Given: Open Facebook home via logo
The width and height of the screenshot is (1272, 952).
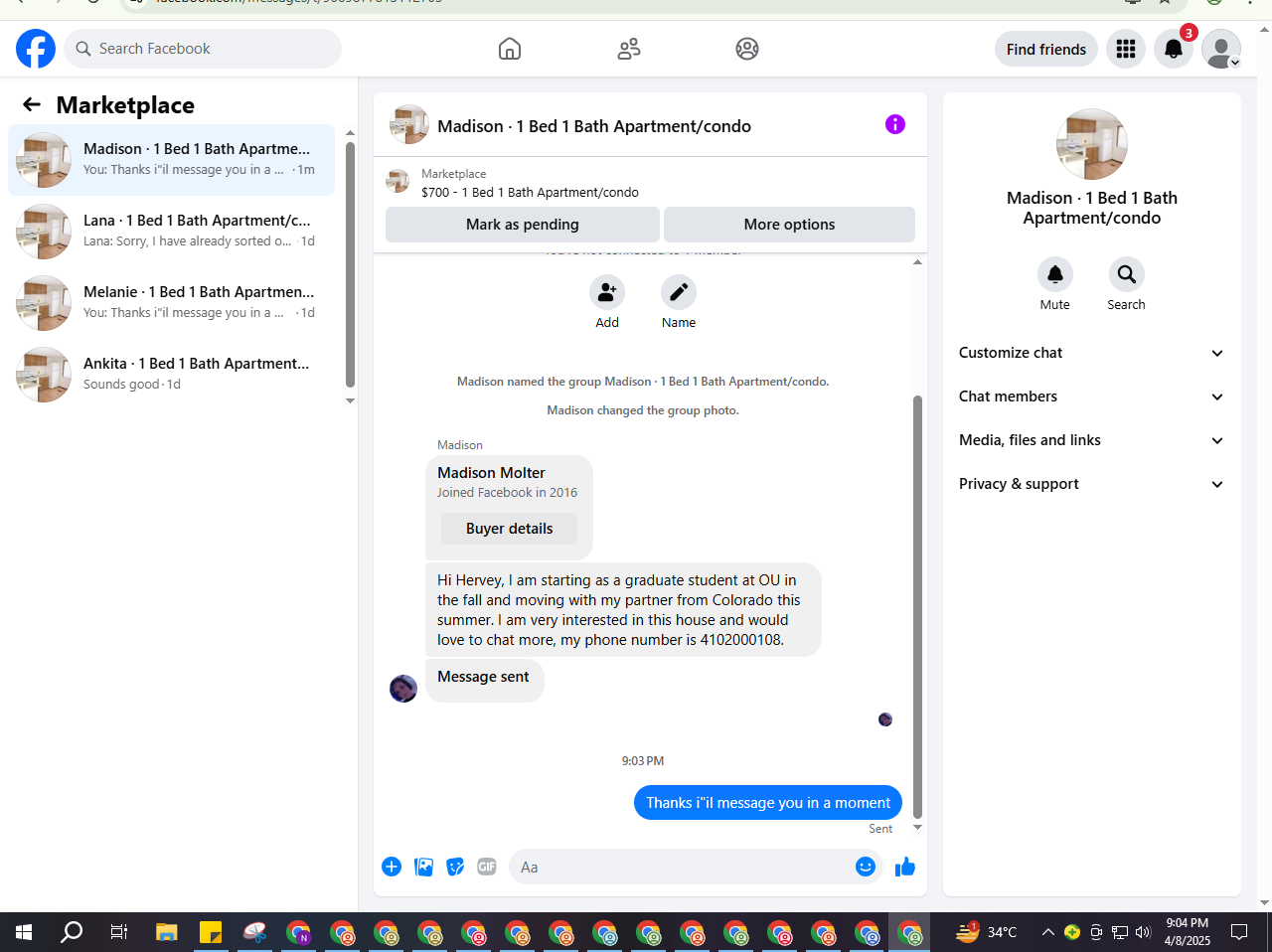Looking at the screenshot, I should 36,49.
